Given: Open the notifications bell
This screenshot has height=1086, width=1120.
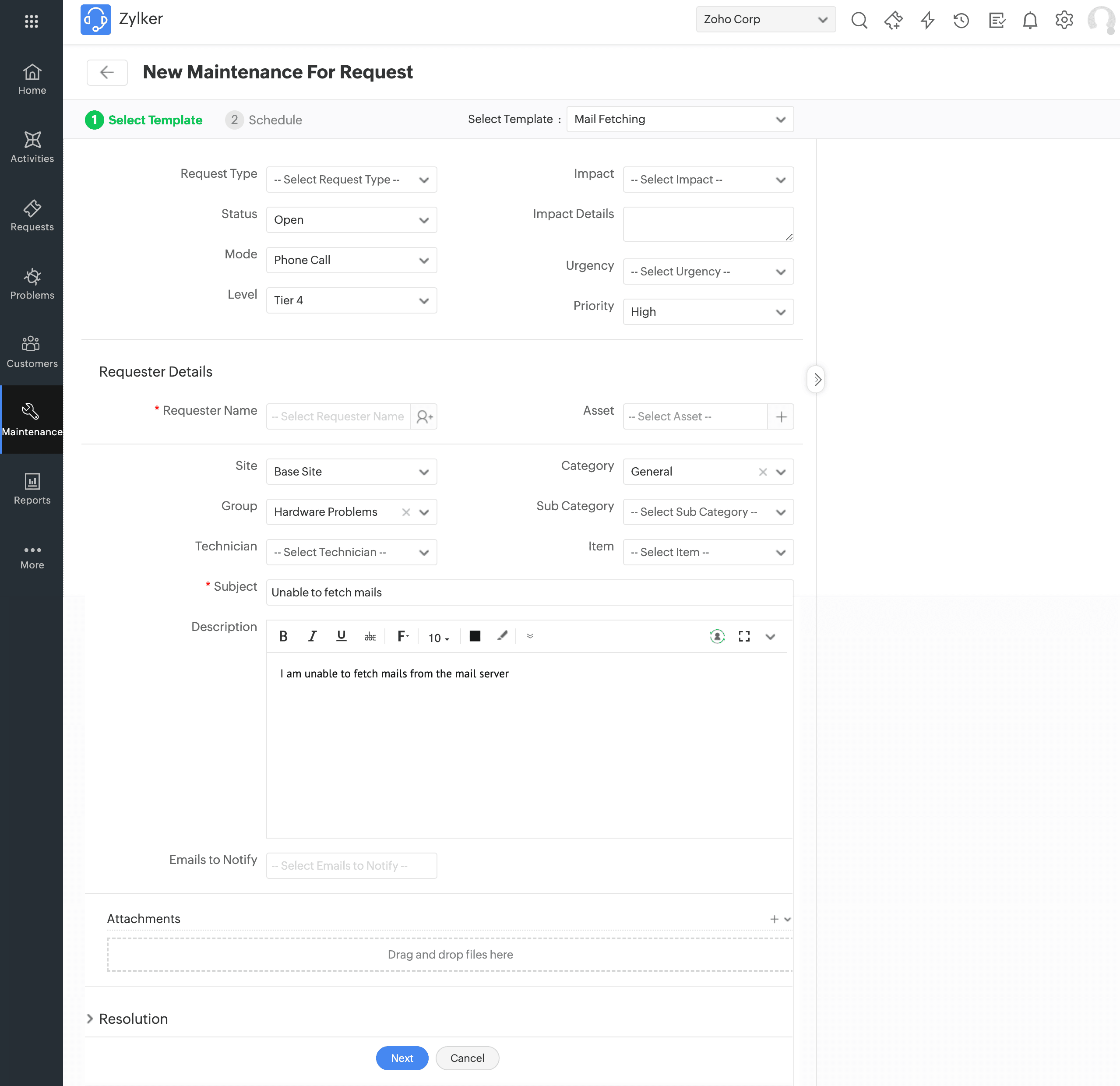Looking at the screenshot, I should point(1030,21).
